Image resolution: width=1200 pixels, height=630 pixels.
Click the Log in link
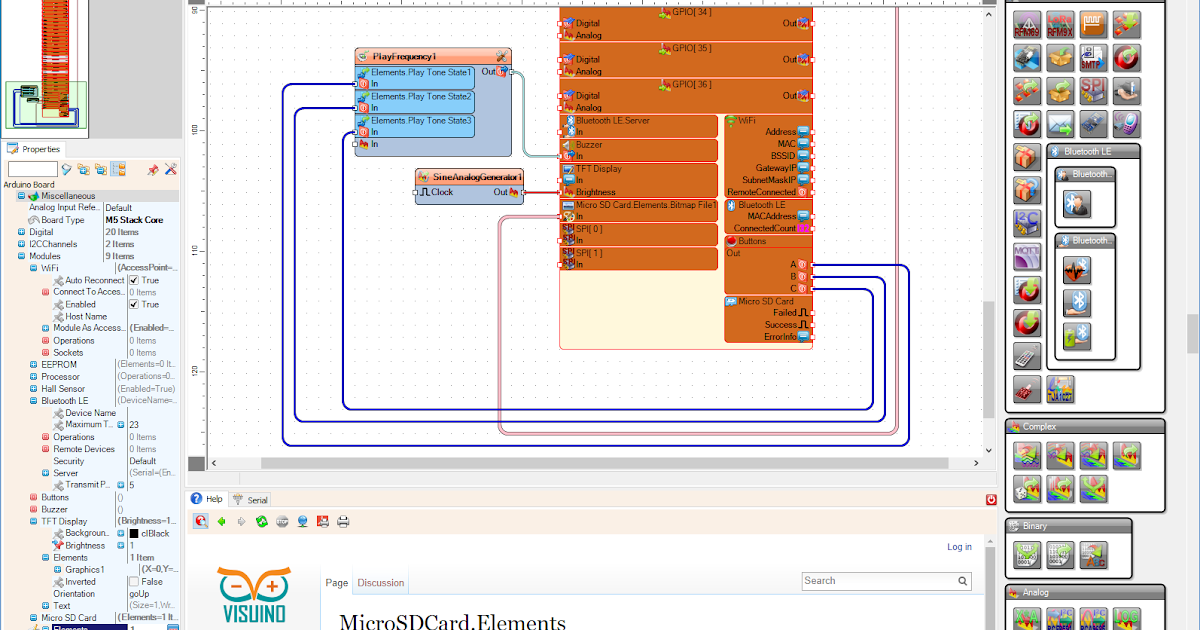click(x=958, y=546)
